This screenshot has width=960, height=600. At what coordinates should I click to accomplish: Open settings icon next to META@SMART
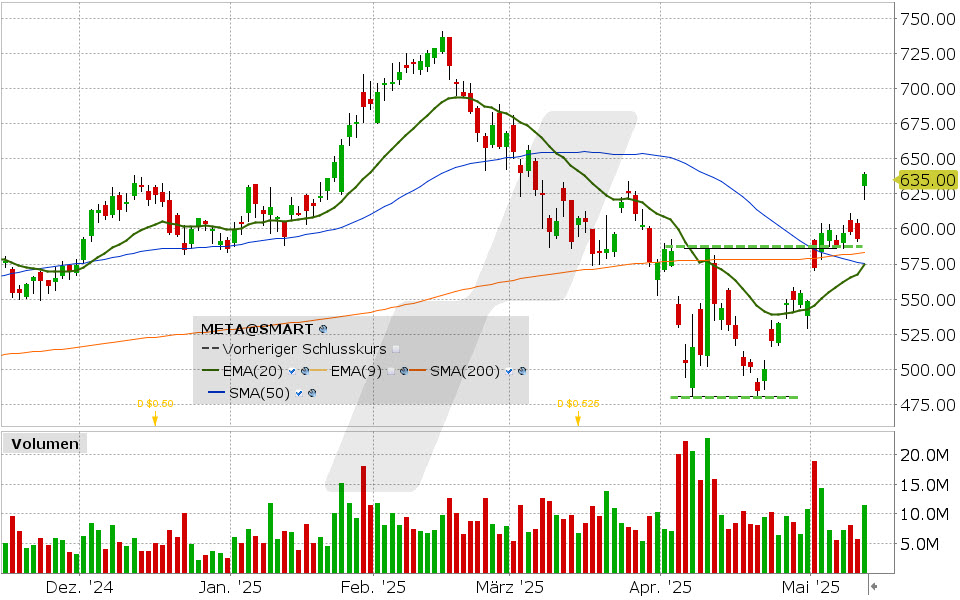point(323,329)
